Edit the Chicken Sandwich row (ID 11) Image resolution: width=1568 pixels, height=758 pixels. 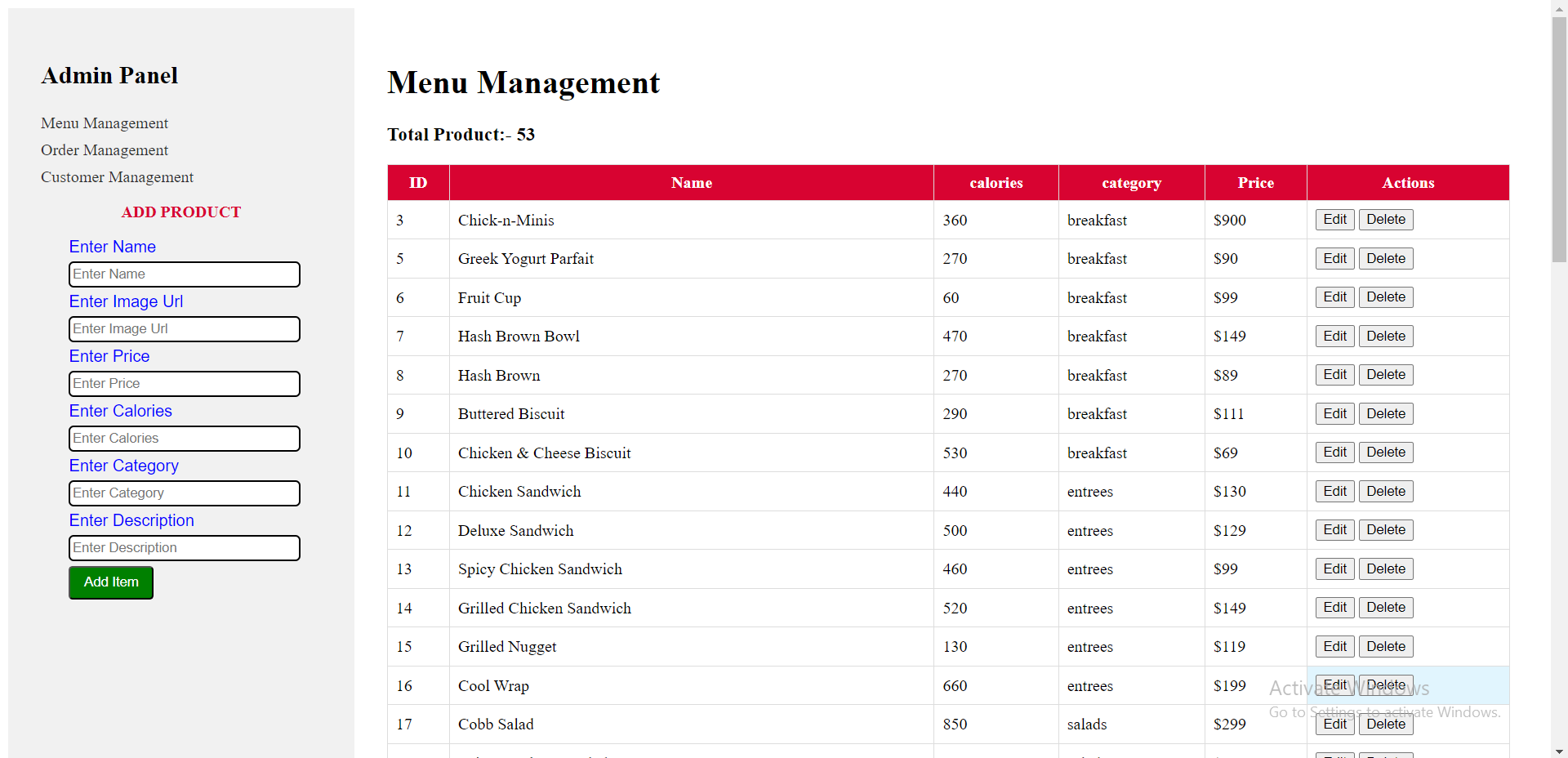coord(1334,492)
